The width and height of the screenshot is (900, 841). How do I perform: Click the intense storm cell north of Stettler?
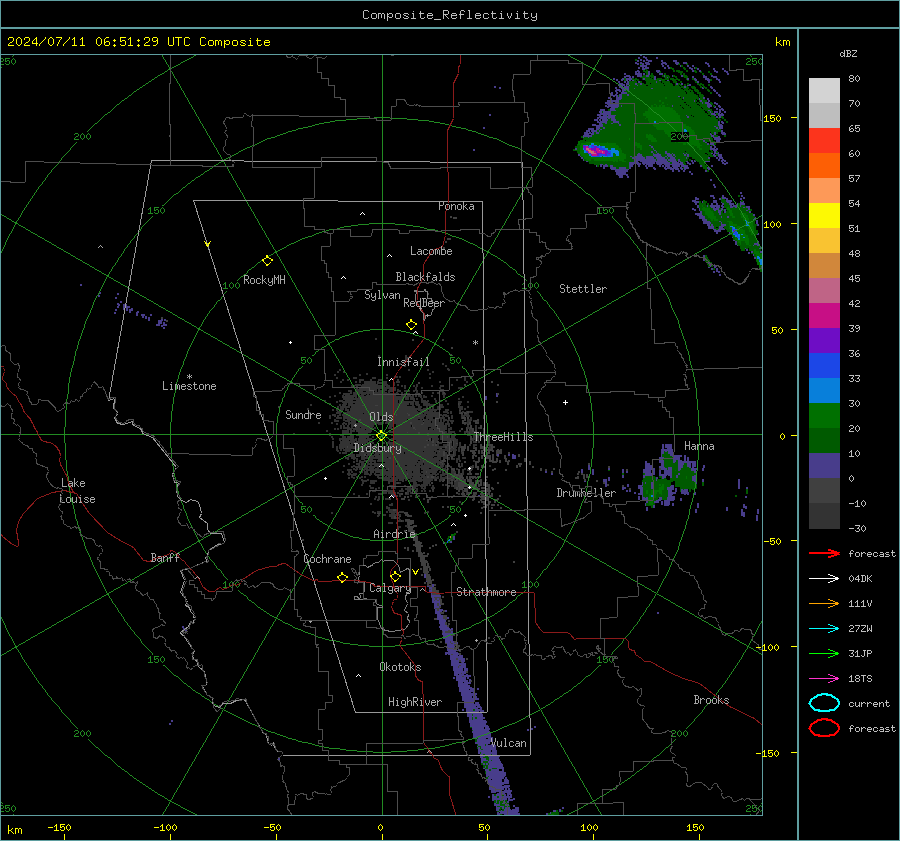tap(599, 151)
